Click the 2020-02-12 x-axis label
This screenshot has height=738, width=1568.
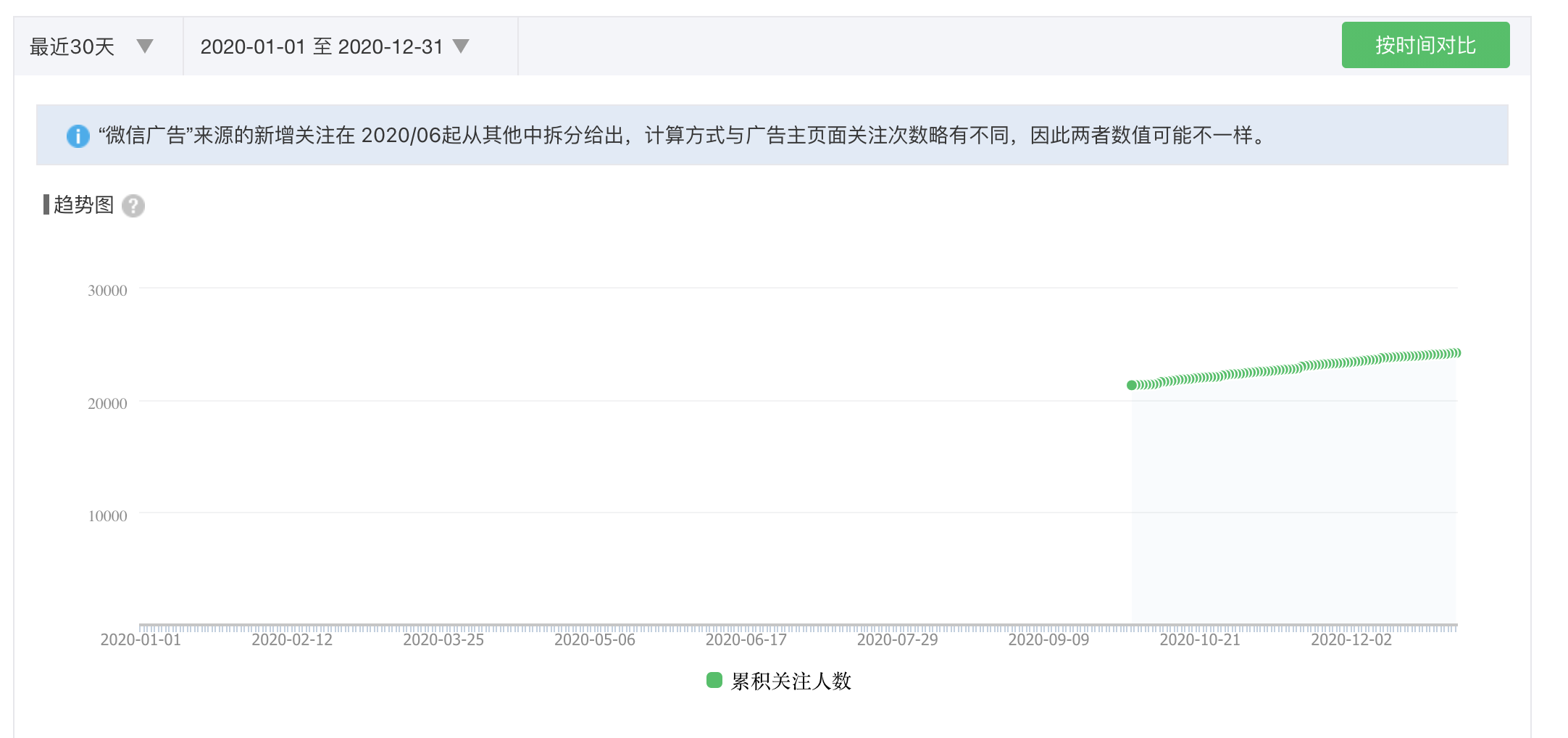pos(292,639)
